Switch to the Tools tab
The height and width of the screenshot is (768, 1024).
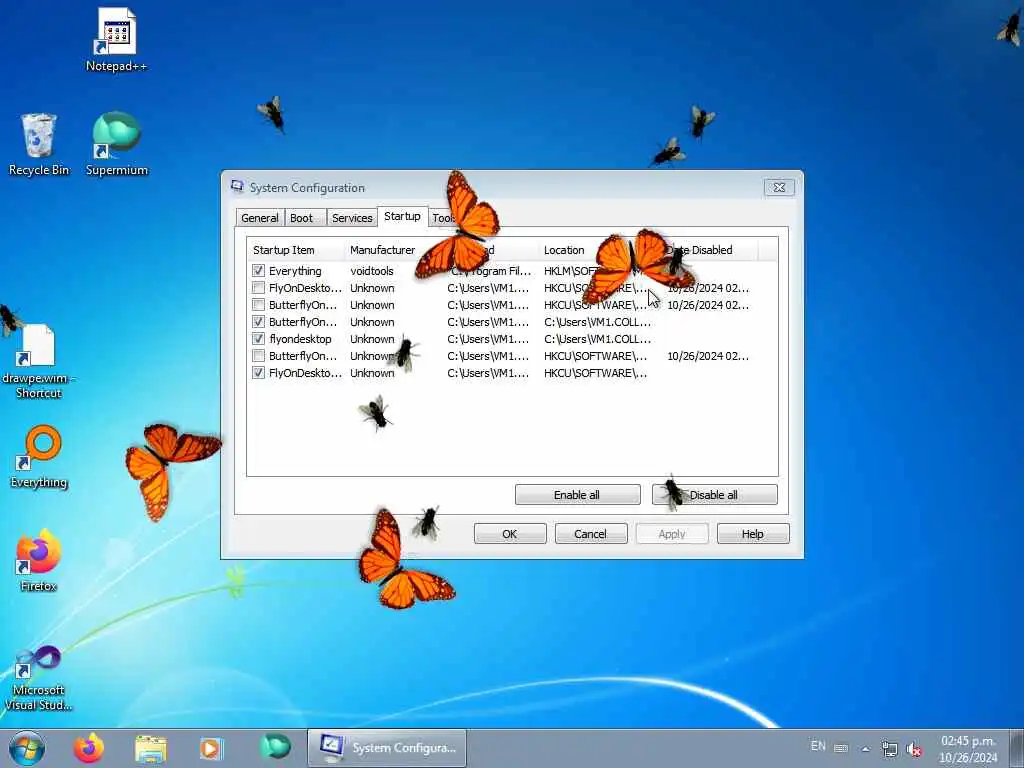point(444,218)
